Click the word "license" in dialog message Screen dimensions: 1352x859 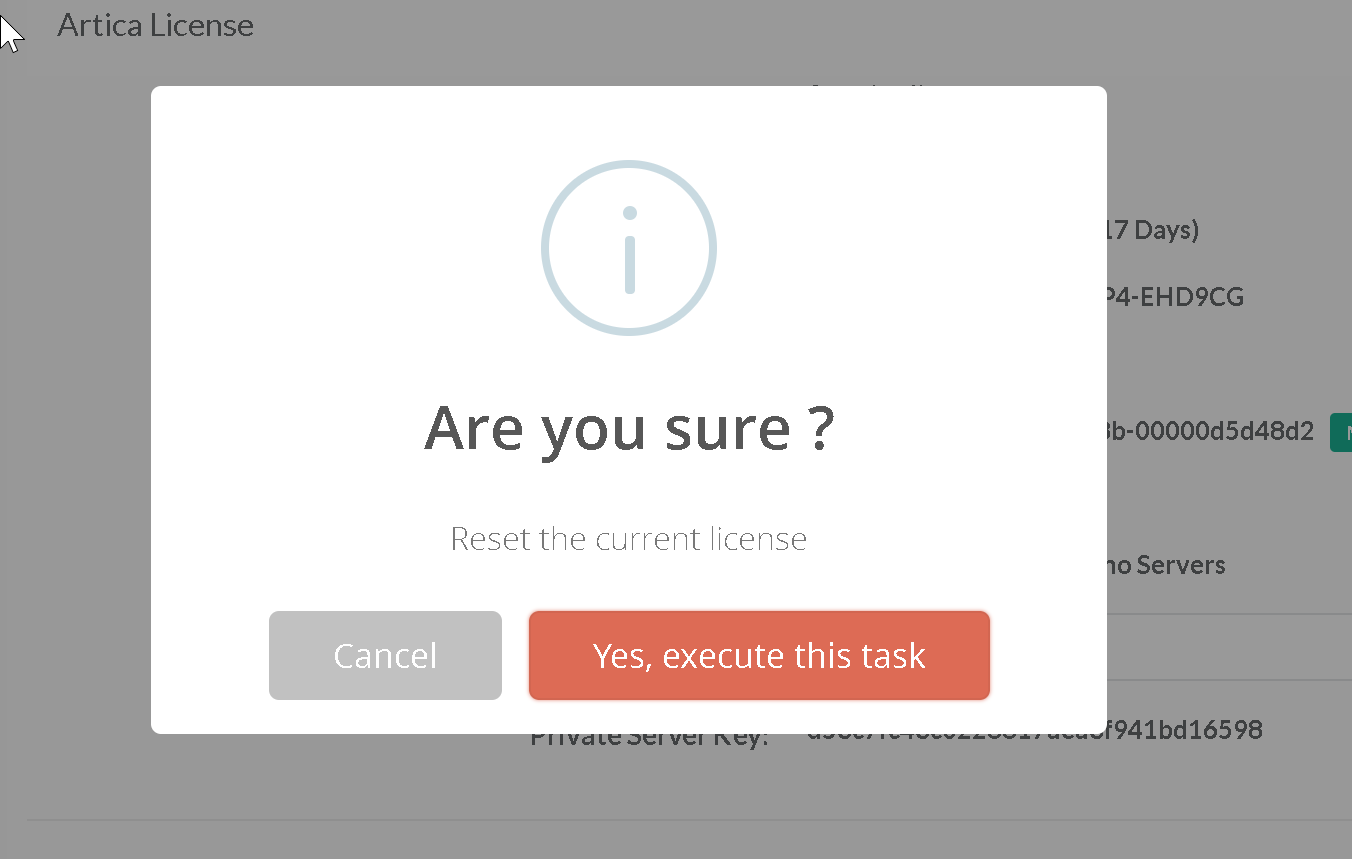tap(758, 539)
